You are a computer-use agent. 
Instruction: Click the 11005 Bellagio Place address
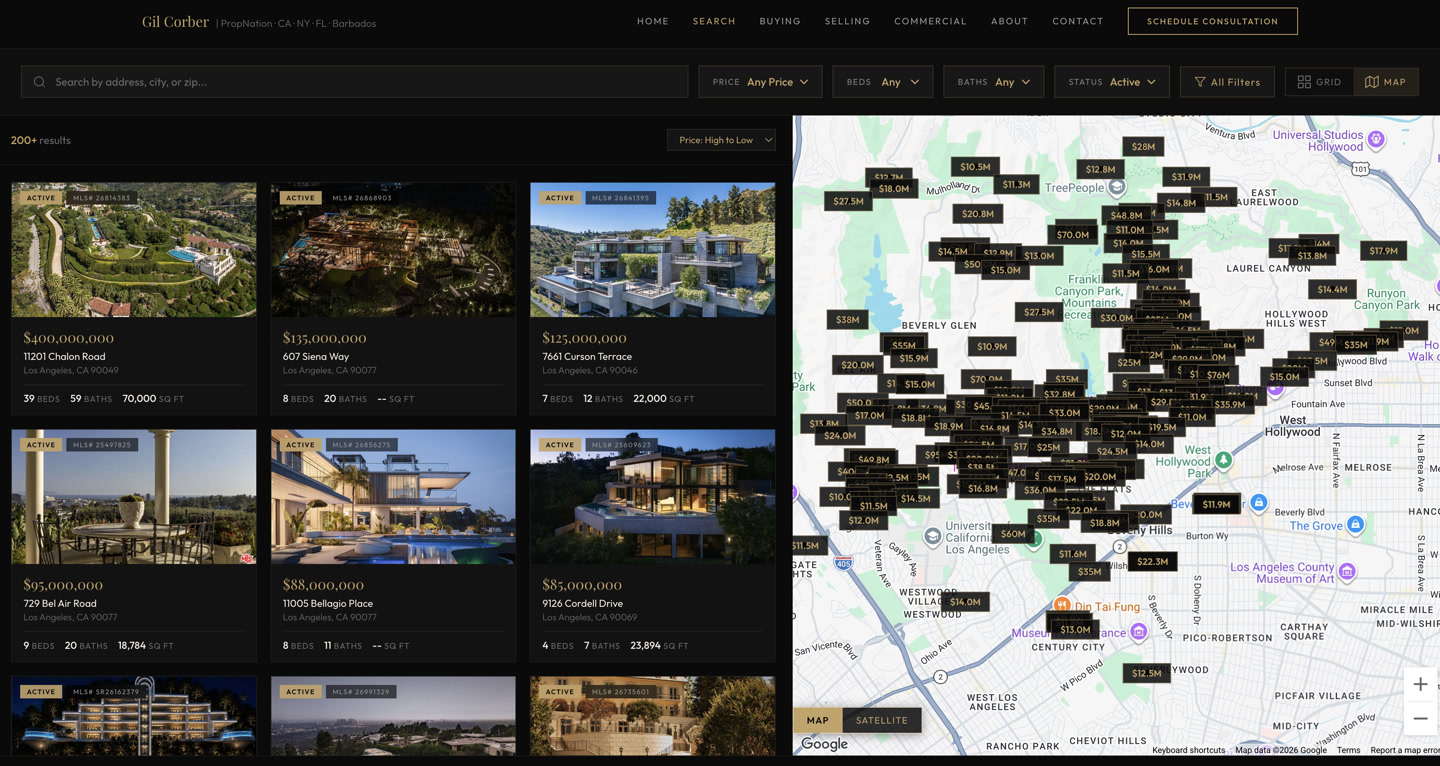tap(328, 603)
